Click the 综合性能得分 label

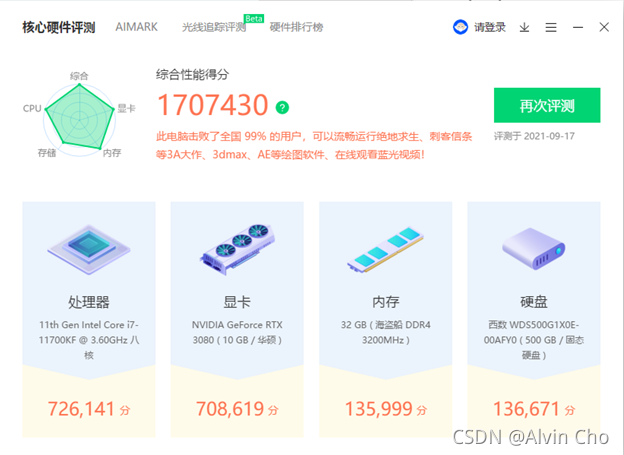point(192,74)
